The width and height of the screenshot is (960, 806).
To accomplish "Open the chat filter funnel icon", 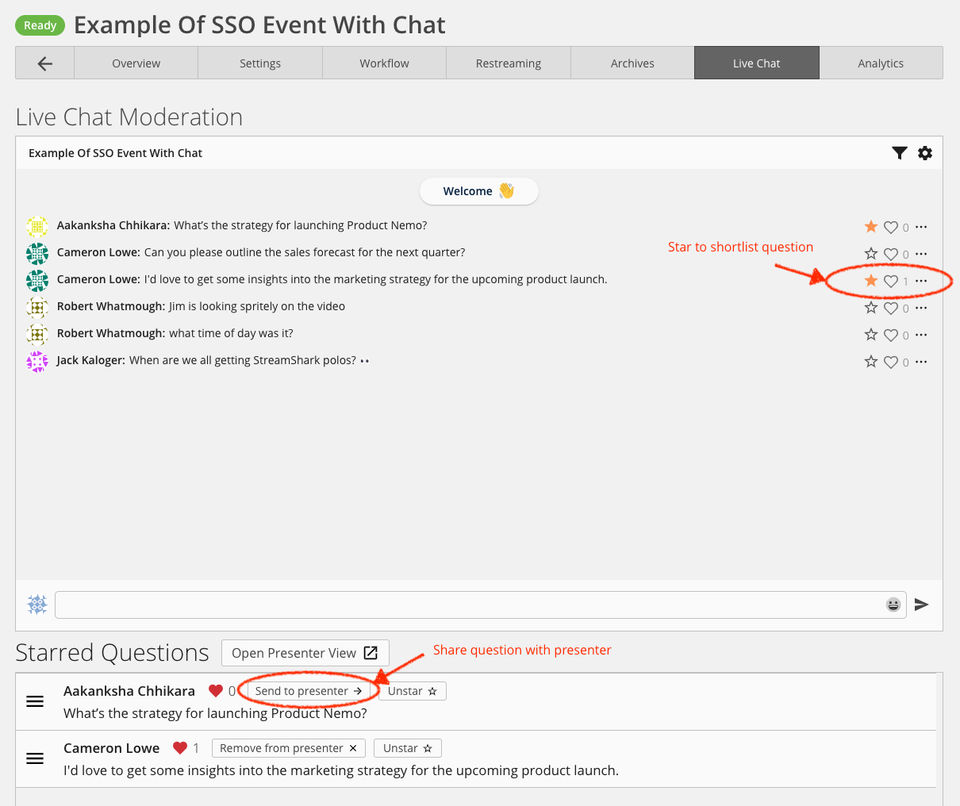I will point(900,153).
